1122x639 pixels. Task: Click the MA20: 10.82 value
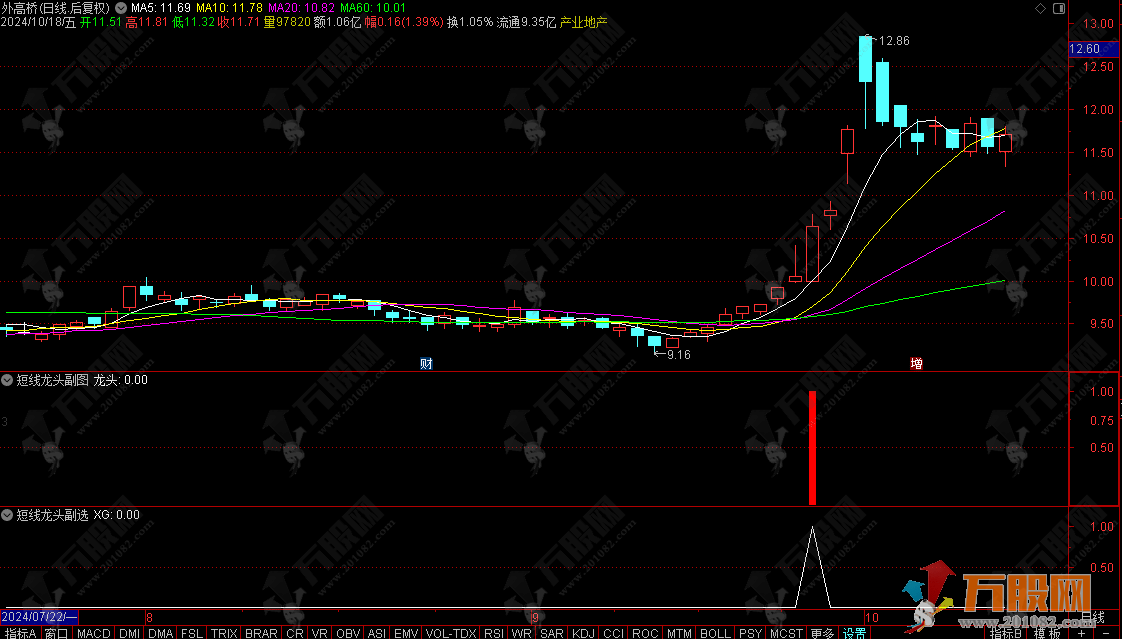coord(301,8)
